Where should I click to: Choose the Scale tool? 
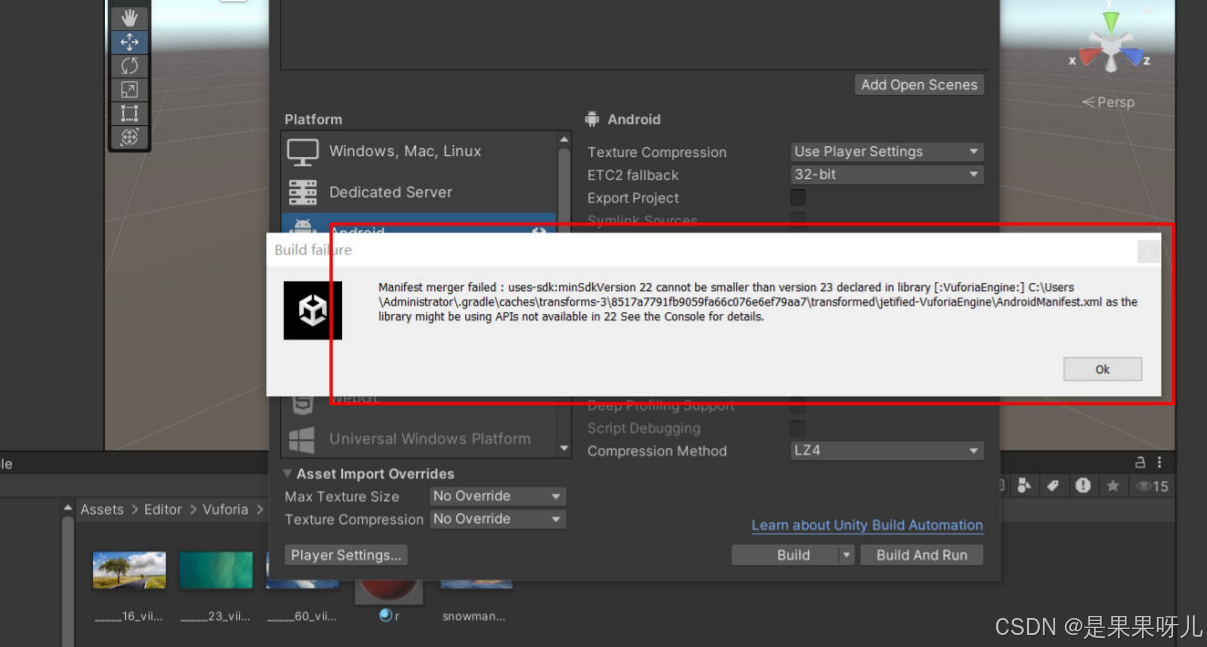click(129, 90)
